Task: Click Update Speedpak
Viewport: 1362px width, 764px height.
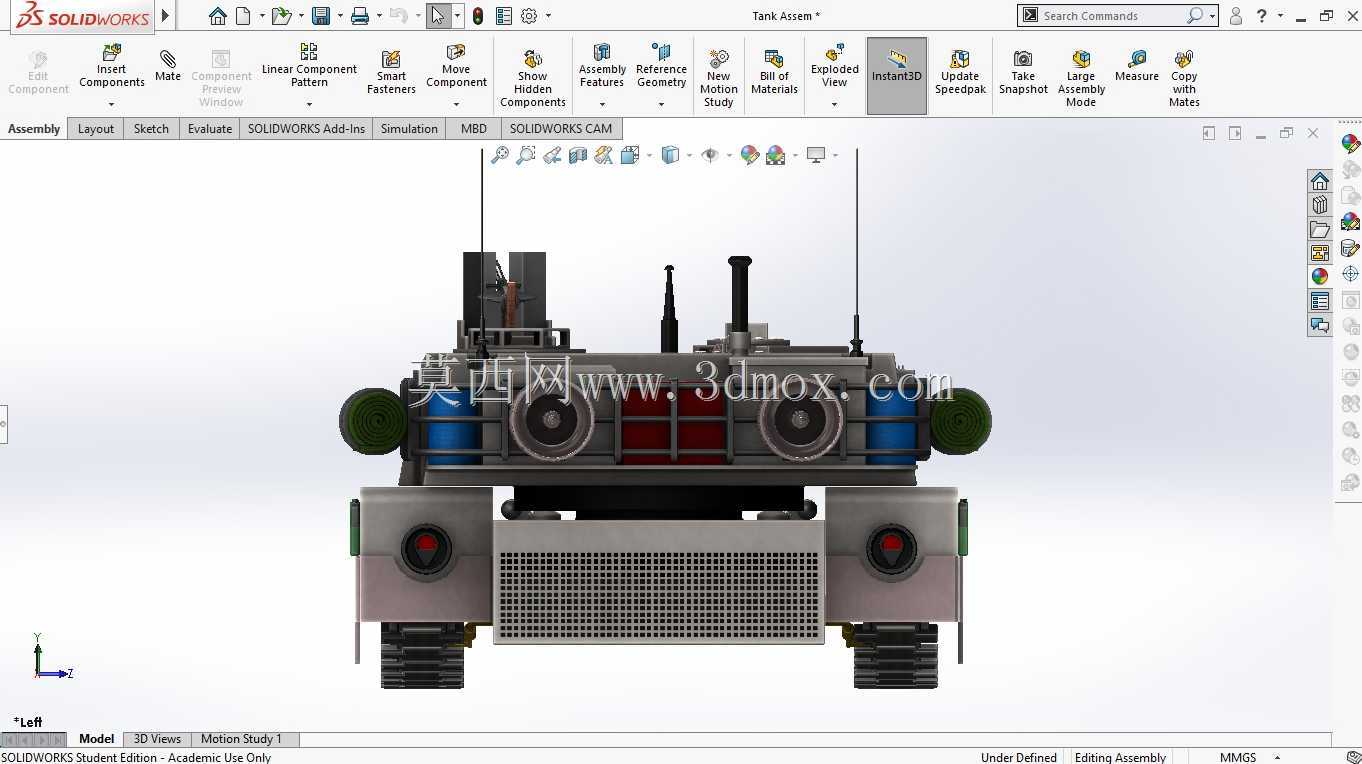Action: (x=960, y=73)
